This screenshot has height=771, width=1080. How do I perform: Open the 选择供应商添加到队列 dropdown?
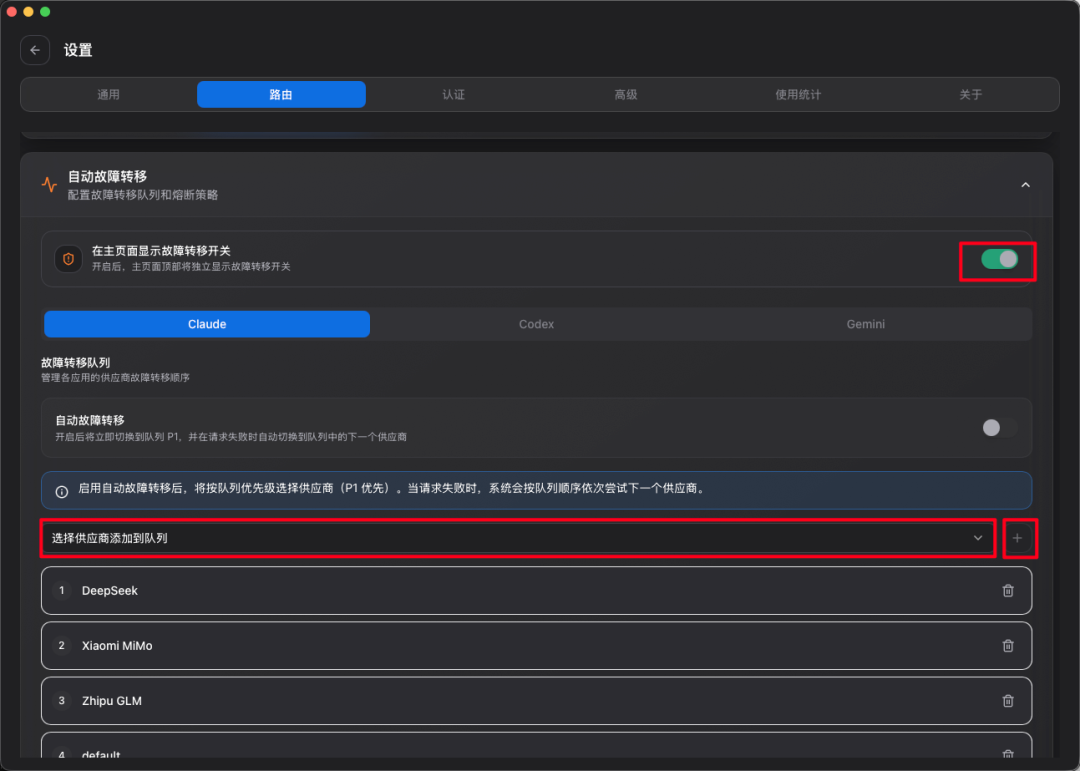coord(517,538)
